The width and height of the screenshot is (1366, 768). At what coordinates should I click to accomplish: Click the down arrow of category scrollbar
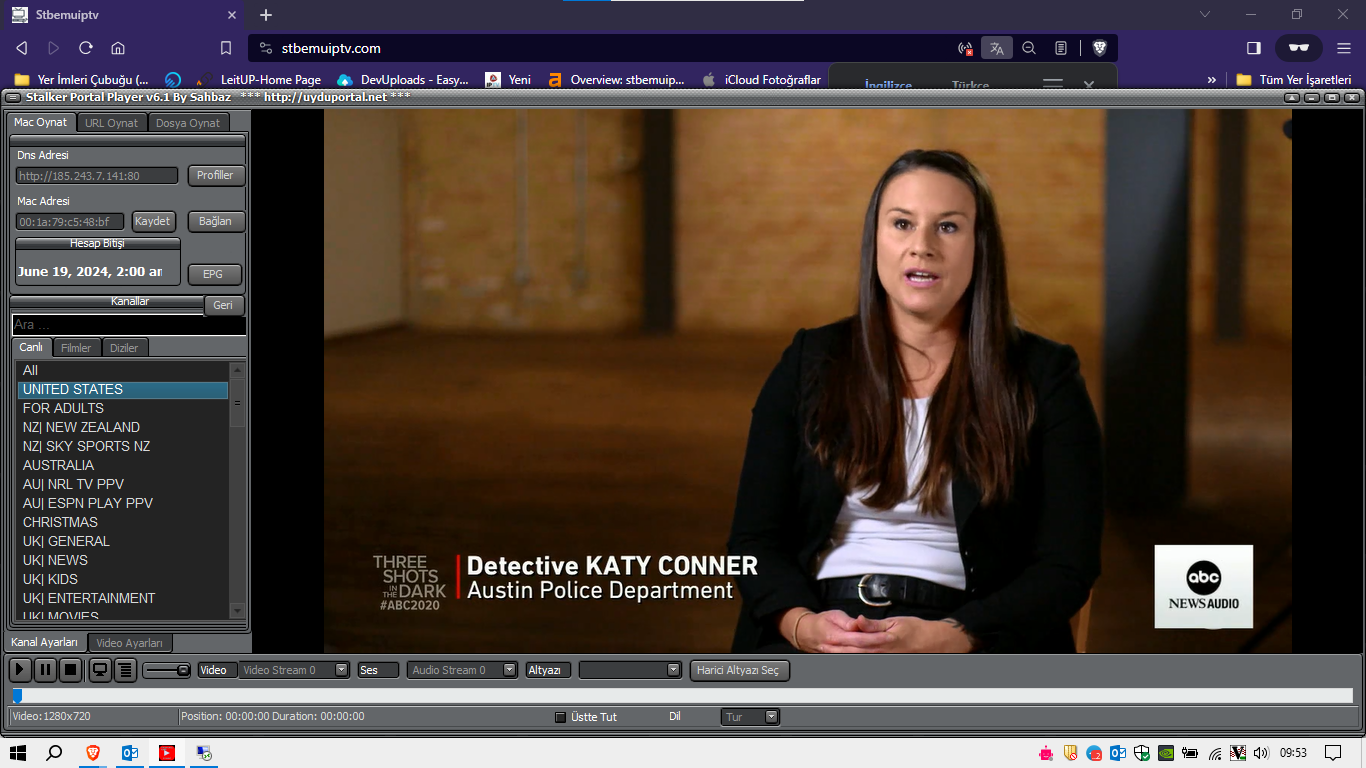237,611
